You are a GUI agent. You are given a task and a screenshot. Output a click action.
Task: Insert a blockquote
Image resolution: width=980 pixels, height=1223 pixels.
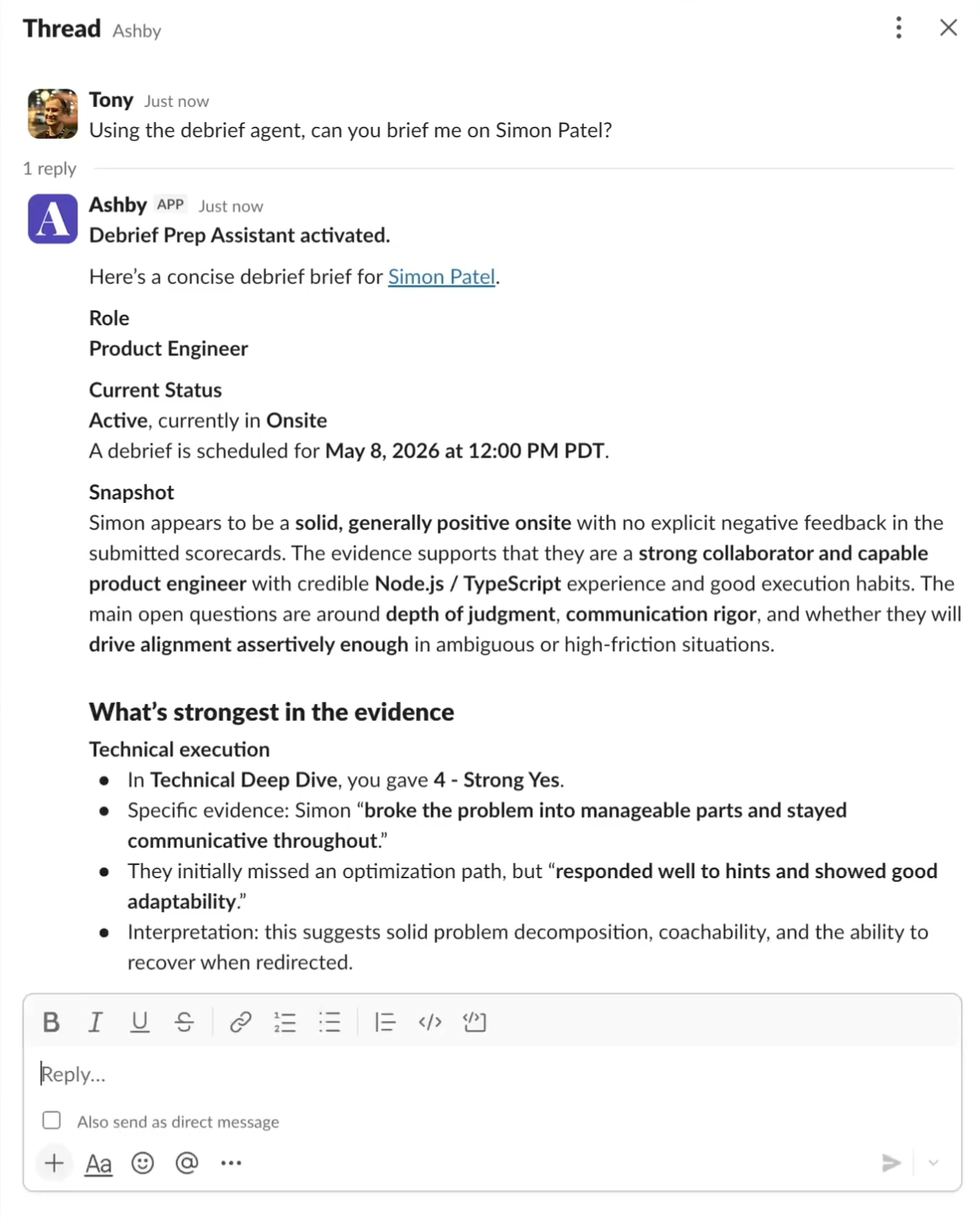[x=385, y=1022]
